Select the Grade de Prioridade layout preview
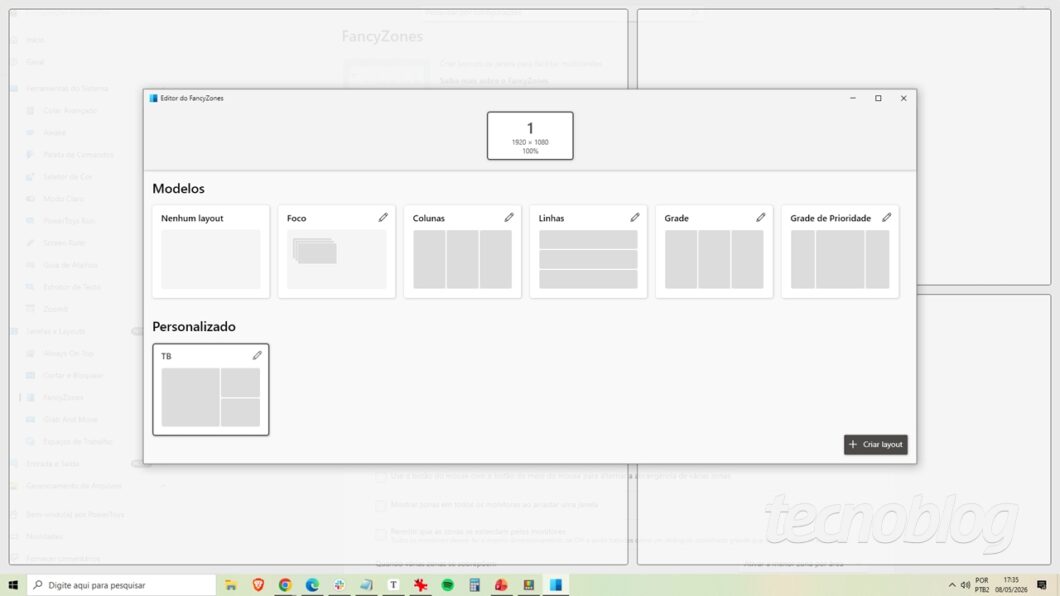 (x=840, y=259)
